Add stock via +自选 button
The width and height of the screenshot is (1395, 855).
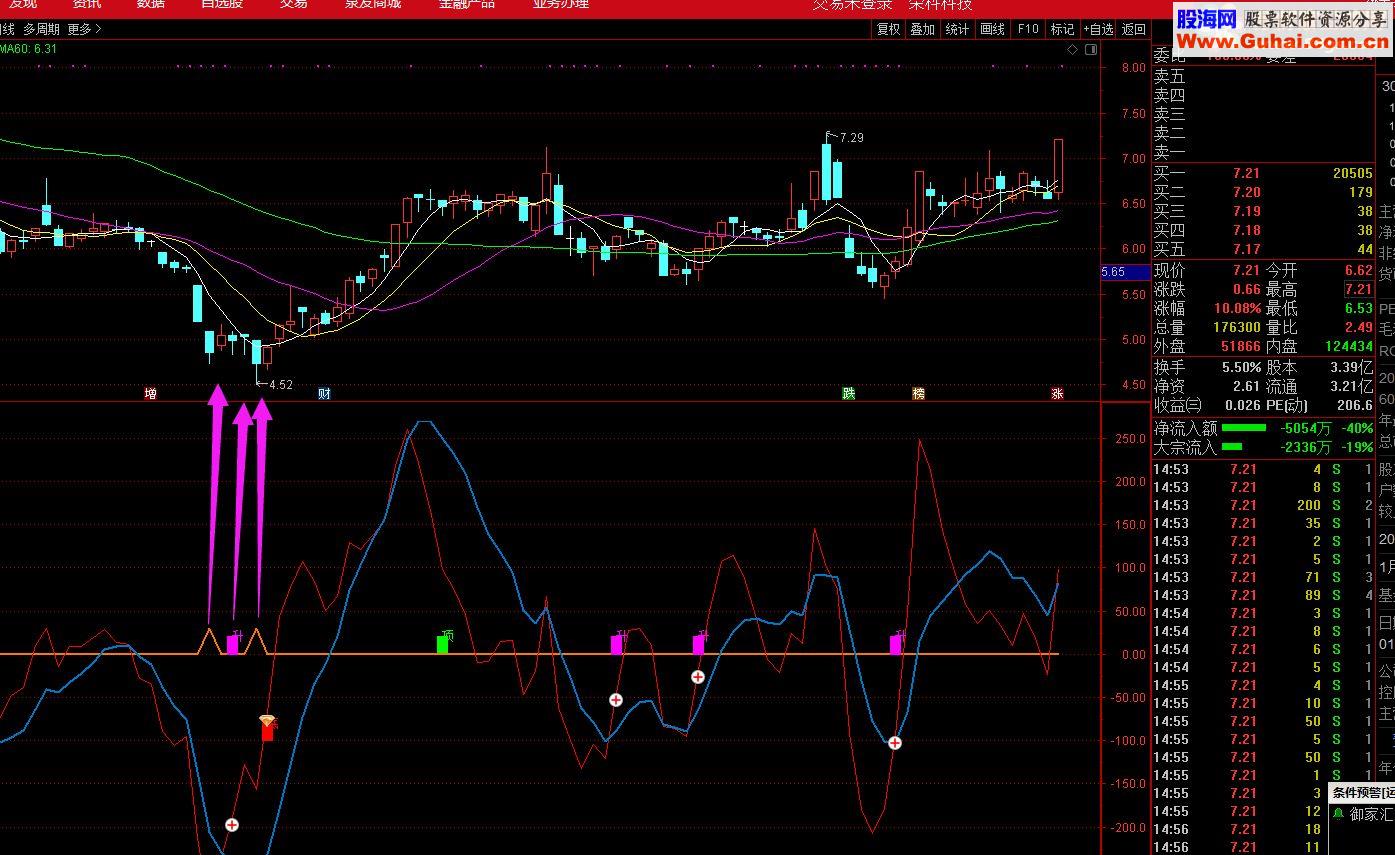pos(1098,29)
